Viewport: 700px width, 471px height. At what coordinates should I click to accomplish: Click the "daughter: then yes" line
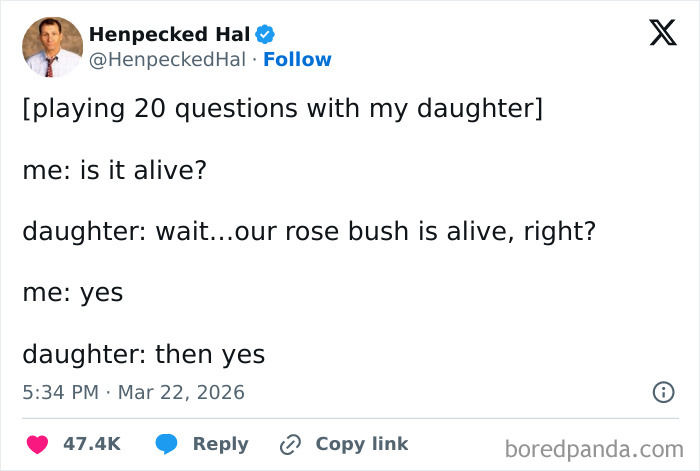(x=143, y=353)
